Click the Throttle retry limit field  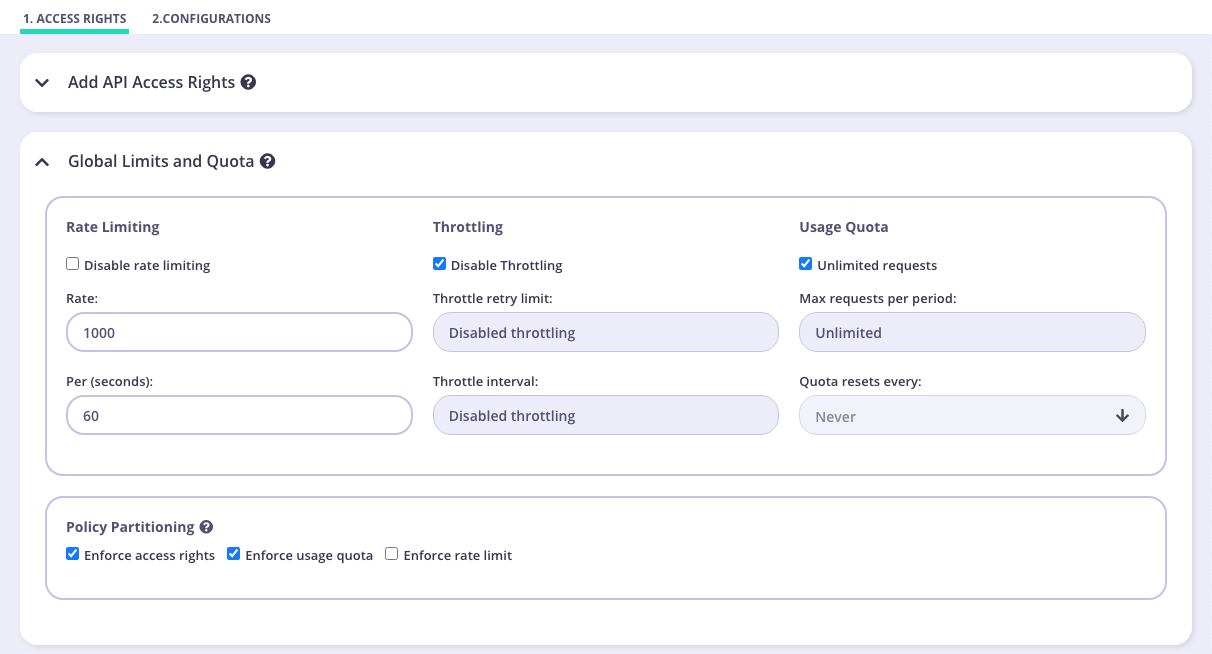coord(605,333)
